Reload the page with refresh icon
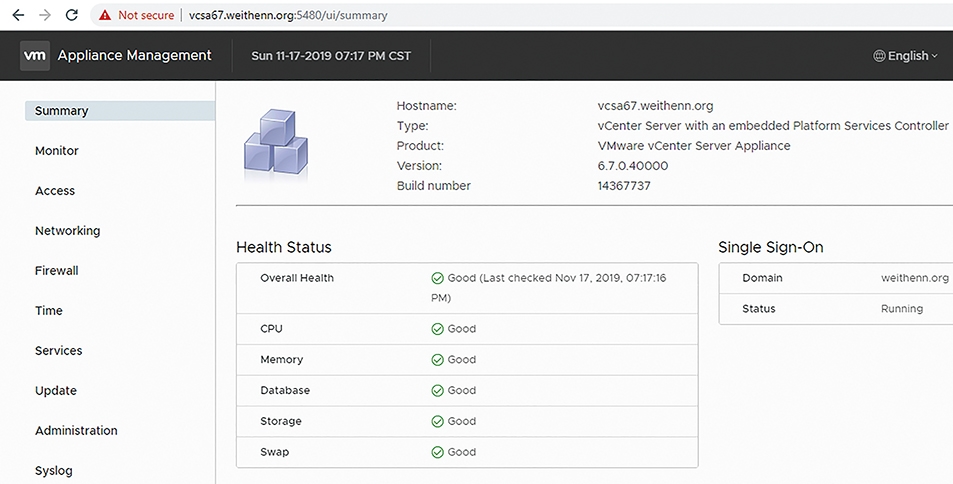Screen dimensions: 953x484 pos(72,15)
